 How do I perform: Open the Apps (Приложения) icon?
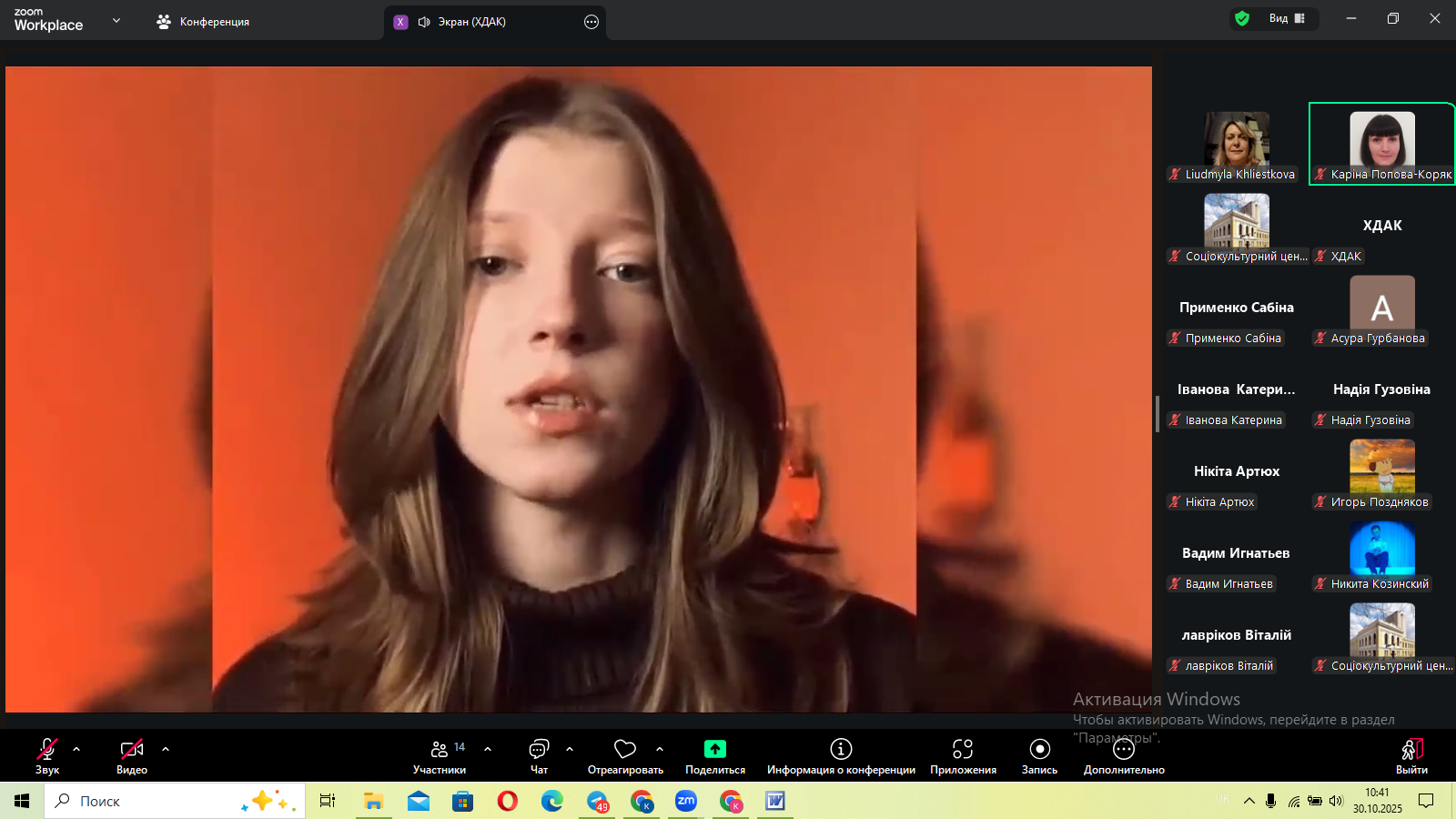963,749
